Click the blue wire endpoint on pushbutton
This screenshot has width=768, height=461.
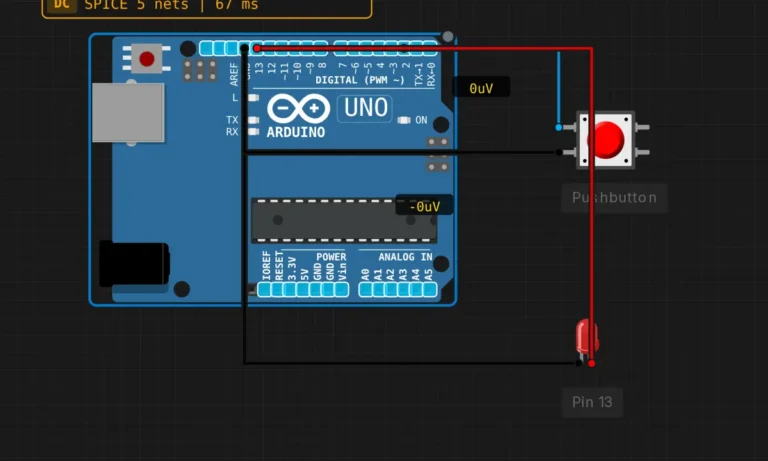558,127
